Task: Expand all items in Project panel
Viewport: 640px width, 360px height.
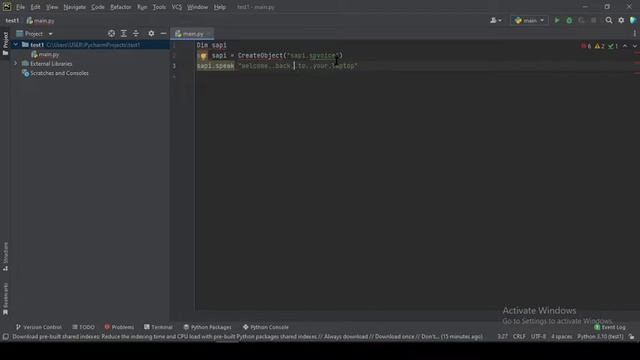Action: tap(123, 33)
